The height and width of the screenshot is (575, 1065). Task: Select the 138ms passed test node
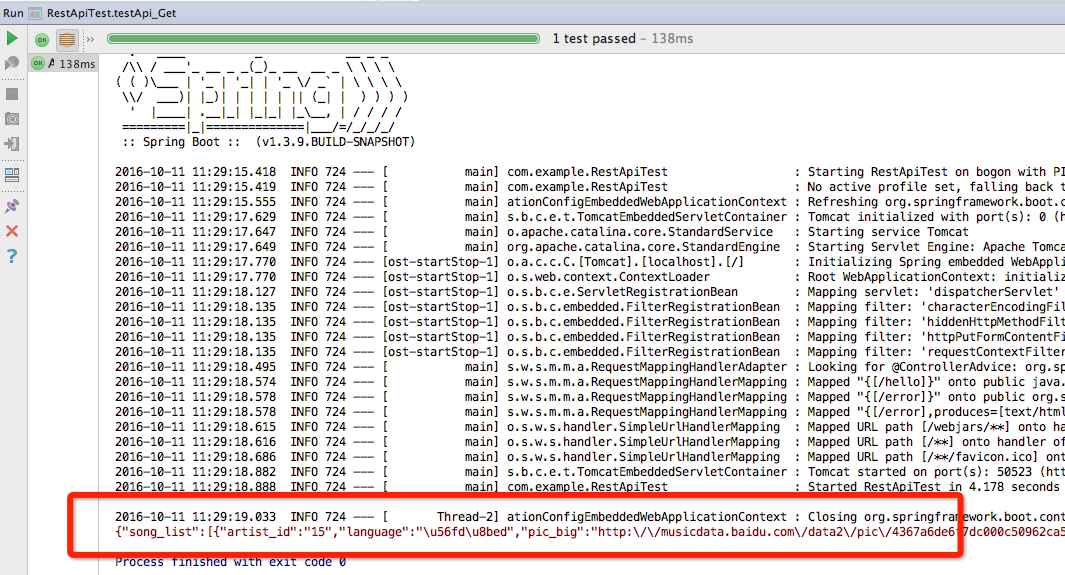[x=63, y=64]
